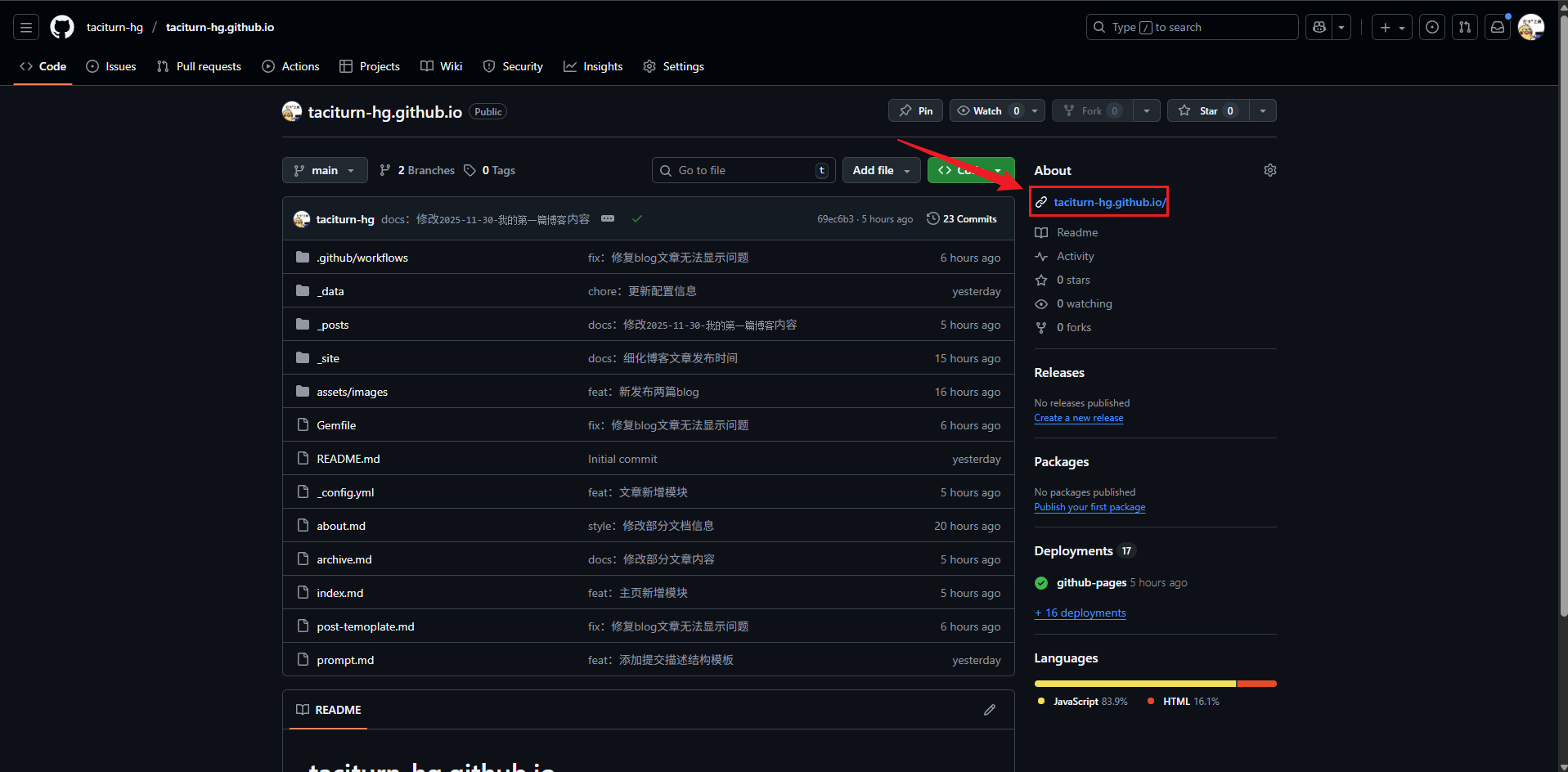Image resolution: width=1568 pixels, height=772 pixels.
Task: Open the notifications inbox icon
Action: point(1497,27)
